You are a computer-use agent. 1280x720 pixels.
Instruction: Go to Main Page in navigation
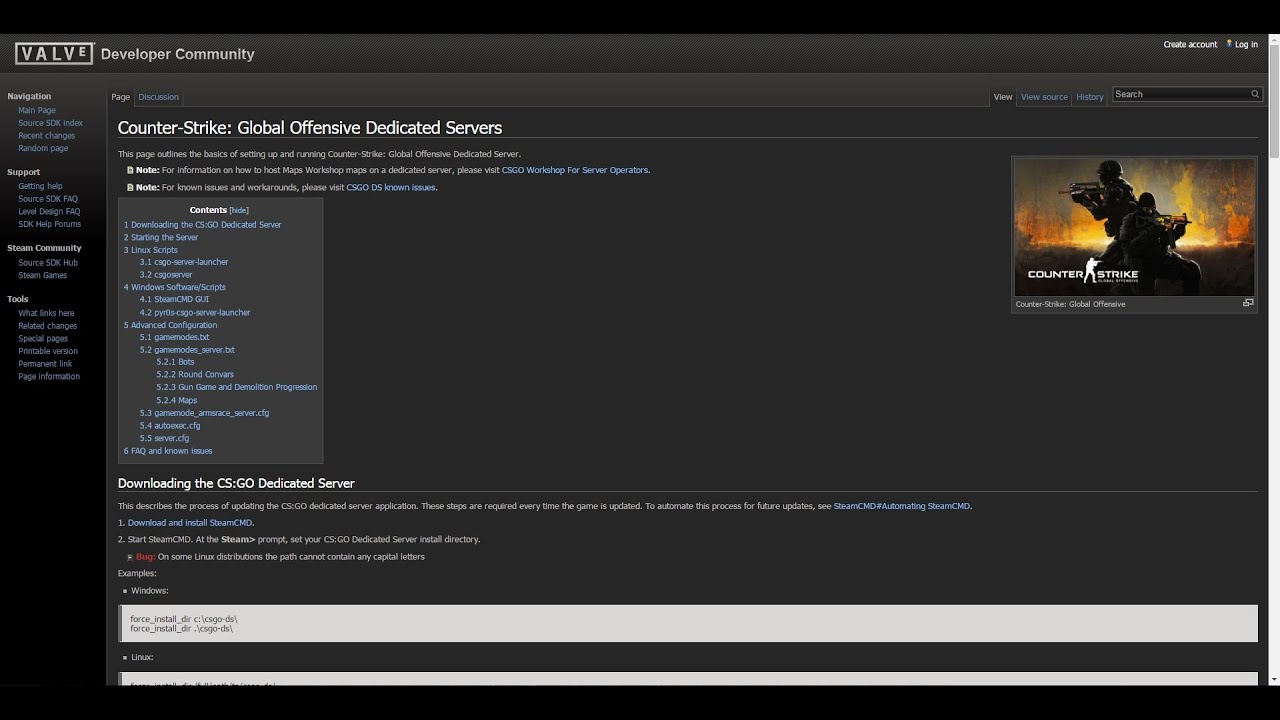(x=37, y=110)
